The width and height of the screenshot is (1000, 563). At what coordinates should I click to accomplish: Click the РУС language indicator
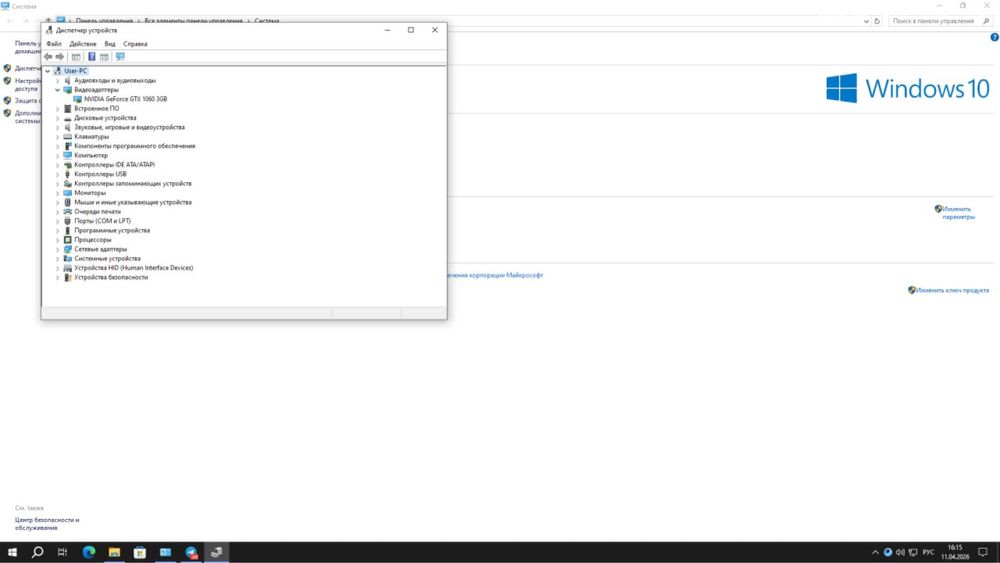click(x=929, y=552)
